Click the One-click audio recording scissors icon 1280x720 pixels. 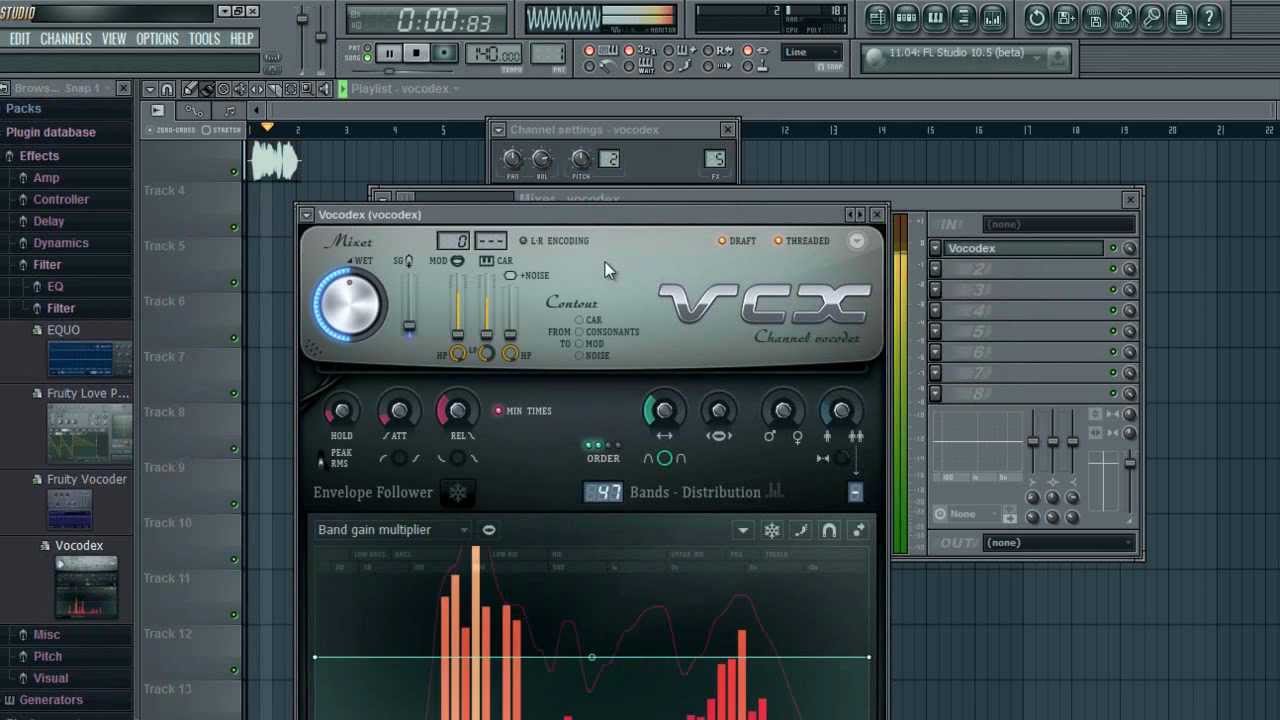coord(1124,17)
